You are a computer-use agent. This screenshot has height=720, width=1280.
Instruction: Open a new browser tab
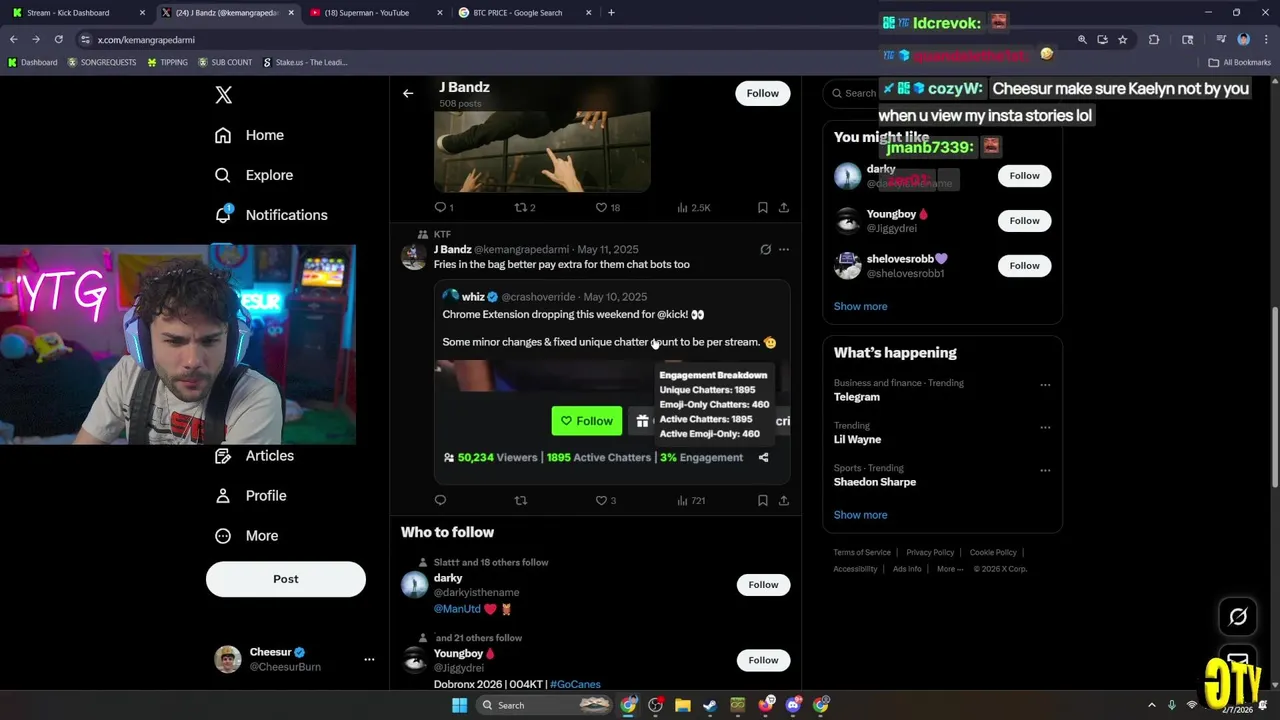point(611,13)
